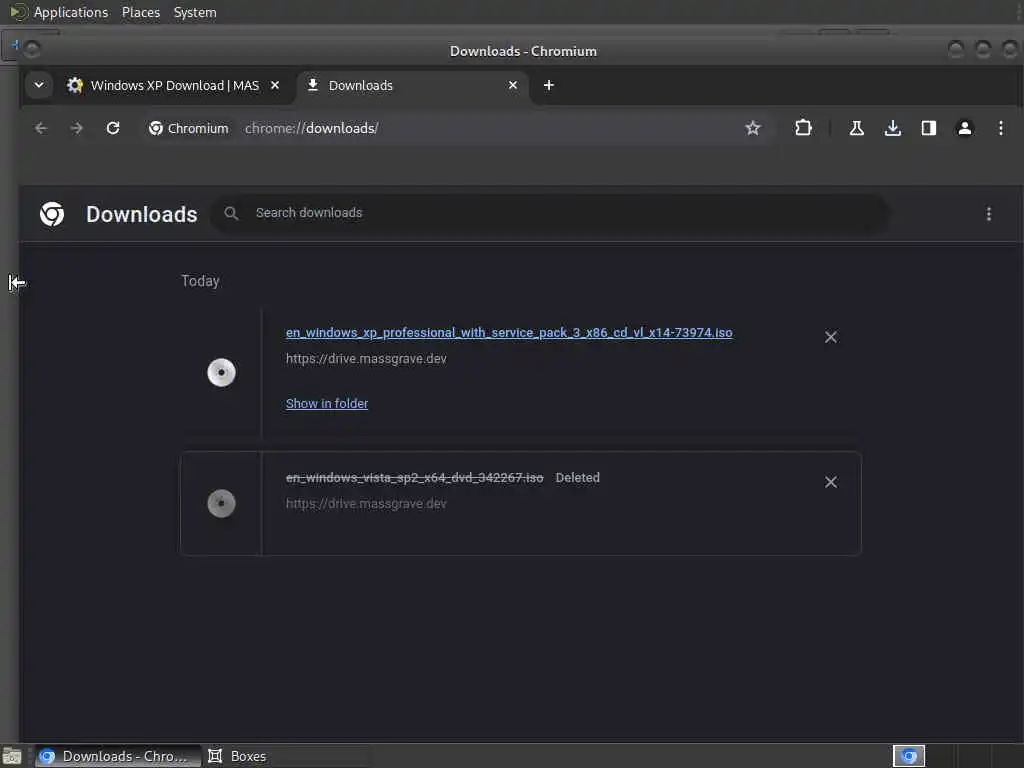Click the show desktop icon in bottom panel
Screen dimensions: 1024x768
pyautogui.click(x=12, y=756)
